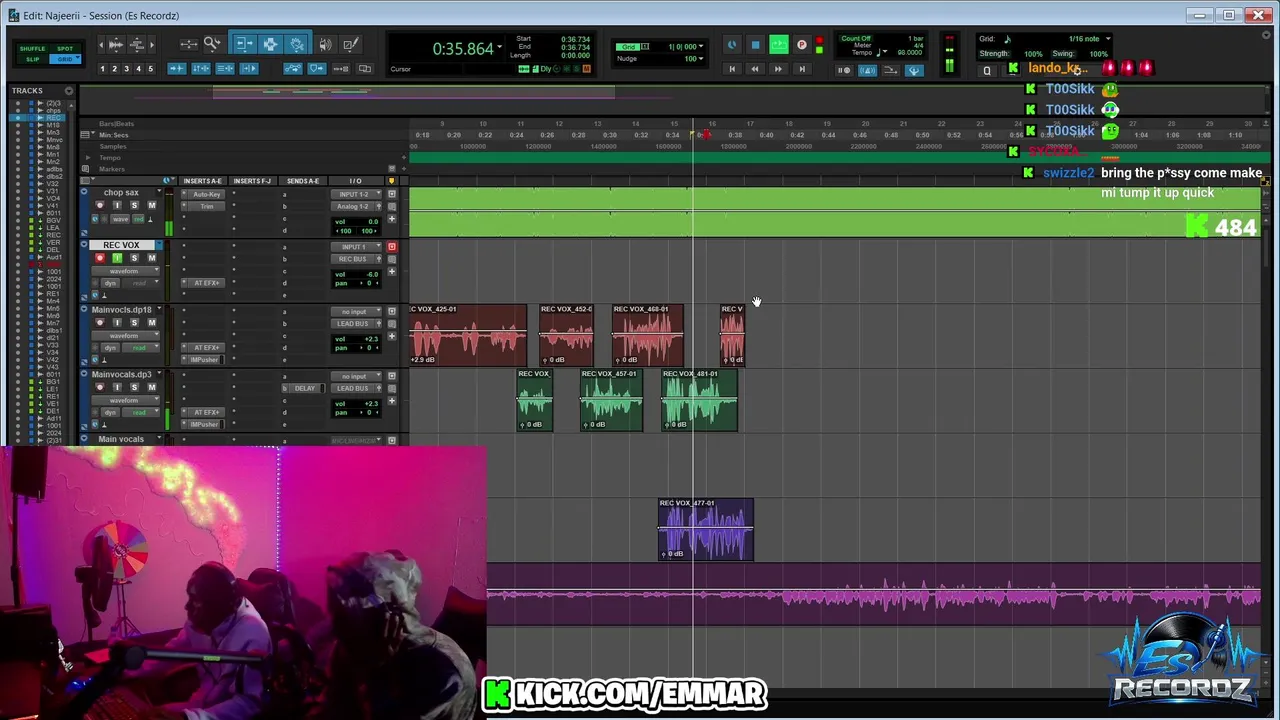The image size is (1280, 720).
Task: Click REC BUS output on REC VOX
Action: tap(352, 259)
